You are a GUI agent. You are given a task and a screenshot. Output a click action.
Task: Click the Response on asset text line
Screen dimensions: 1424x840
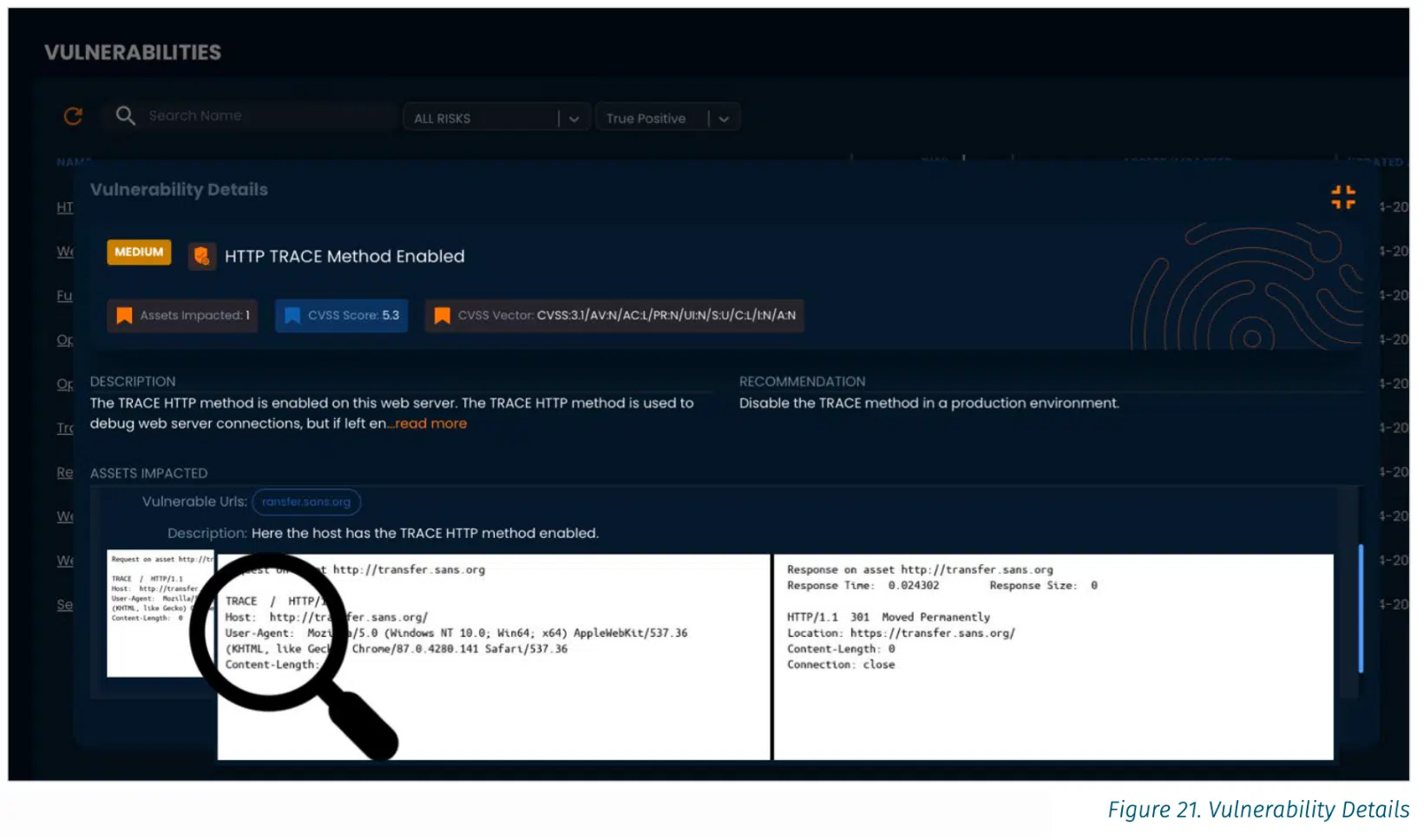coord(920,569)
